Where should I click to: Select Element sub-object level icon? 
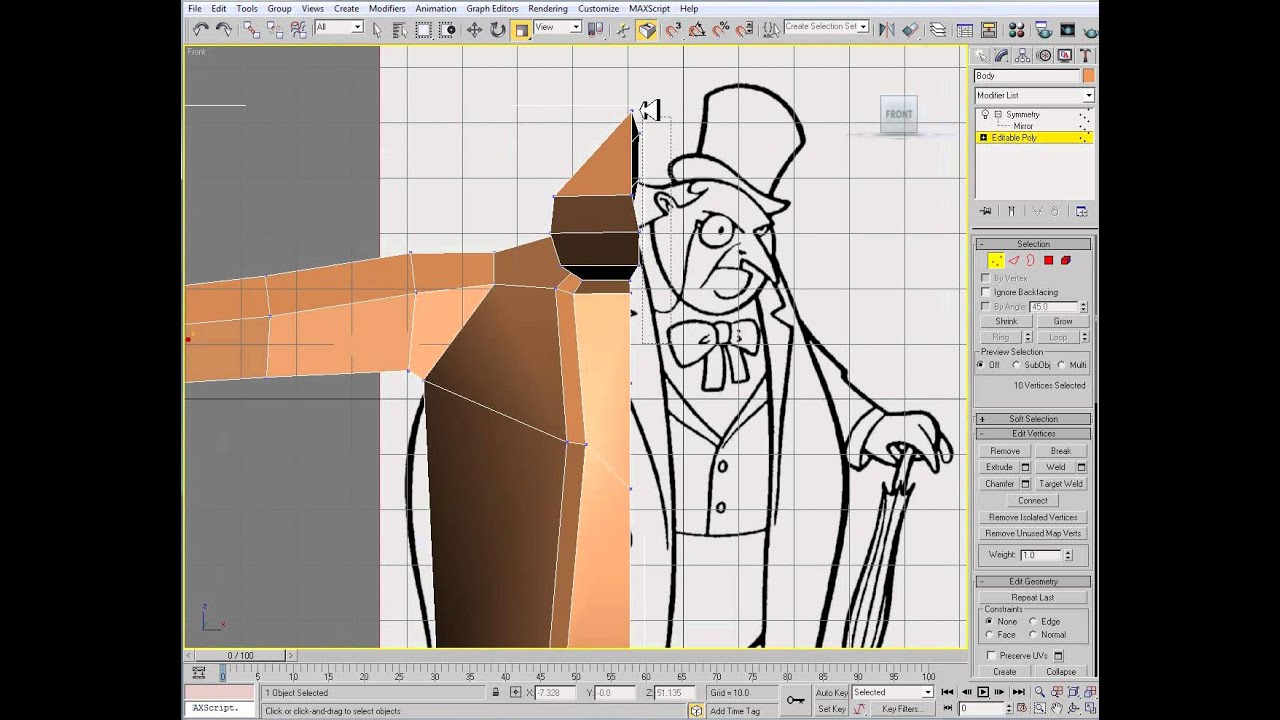click(x=1065, y=260)
